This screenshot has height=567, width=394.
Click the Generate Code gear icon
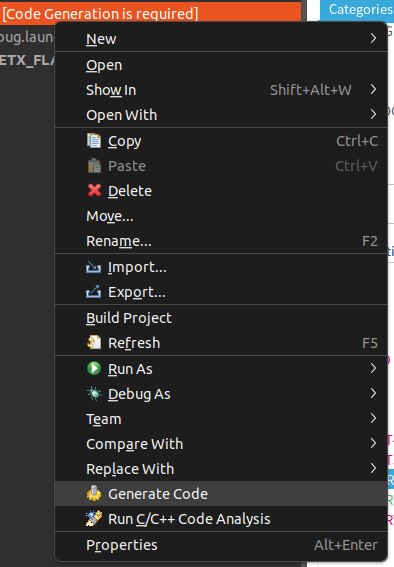[94, 493]
